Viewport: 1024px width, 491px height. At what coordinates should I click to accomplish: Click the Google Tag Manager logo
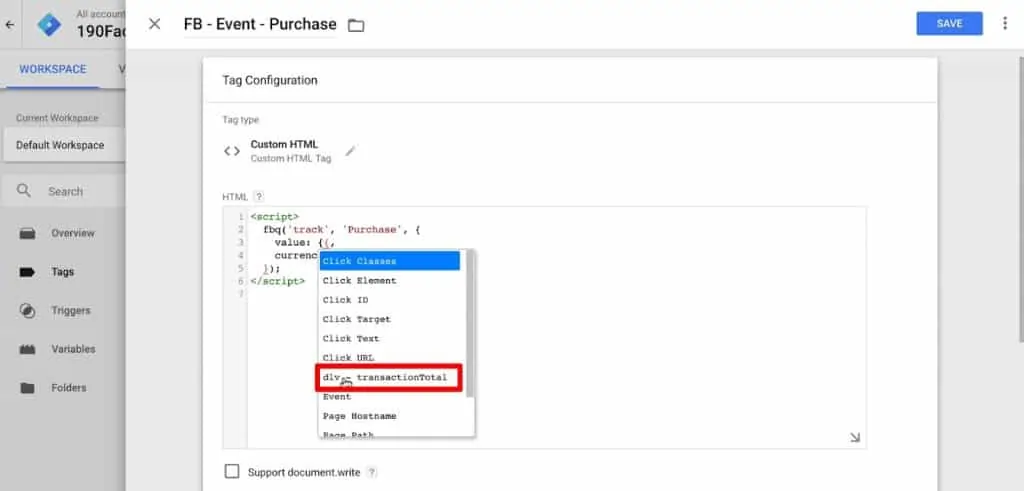[49, 25]
